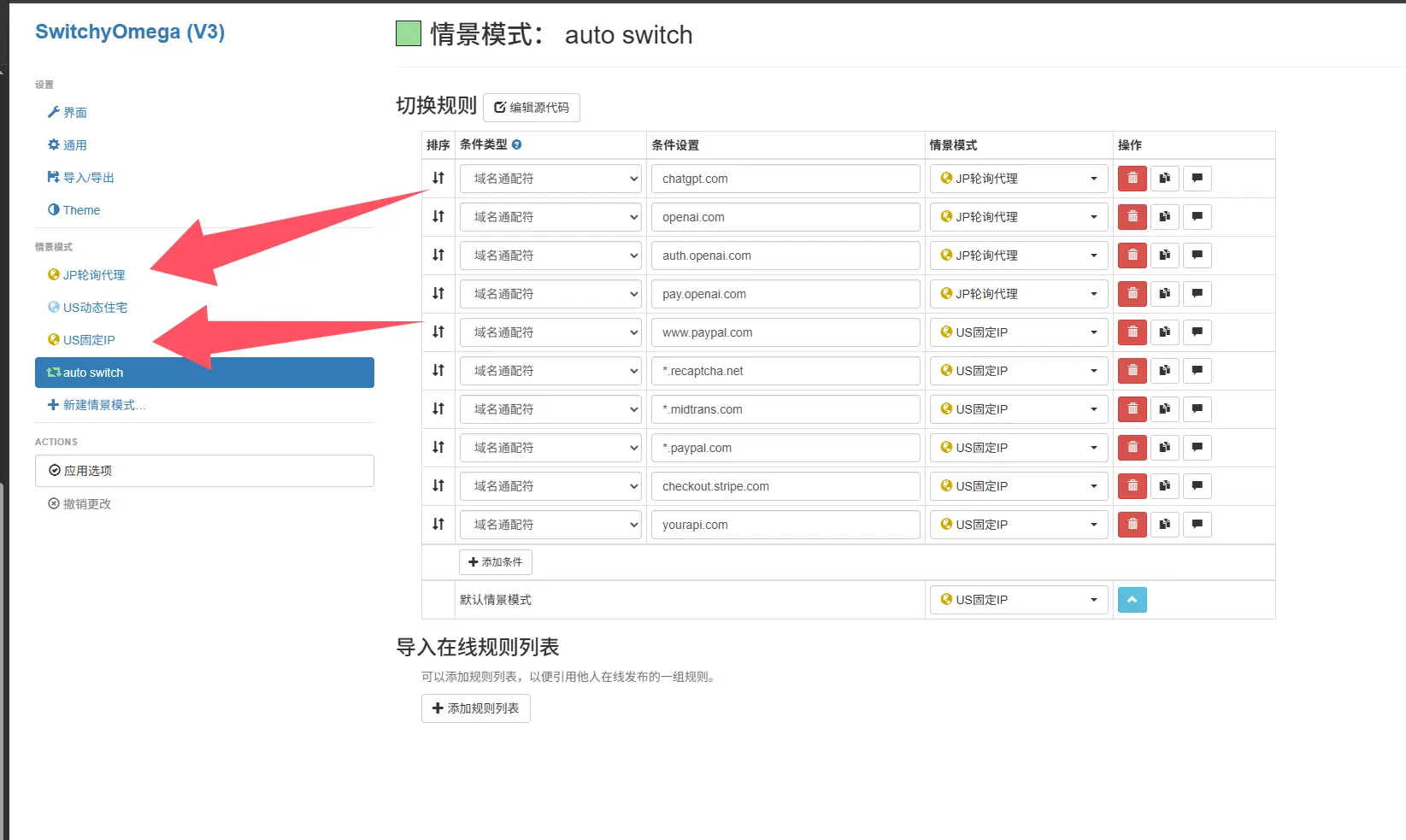Viewport: 1406px width, 840px height.
Task: Click the condition type help icon
Action: click(x=517, y=144)
